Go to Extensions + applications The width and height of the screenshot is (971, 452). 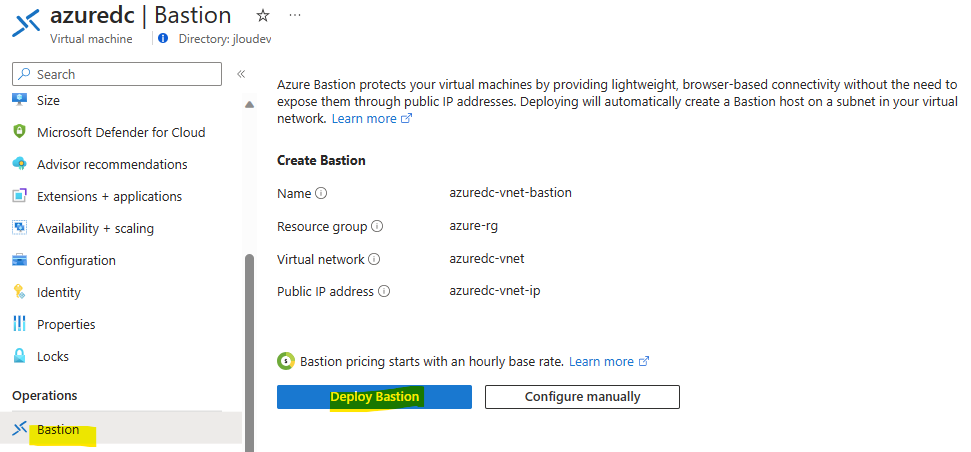click(x=110, y=197)
